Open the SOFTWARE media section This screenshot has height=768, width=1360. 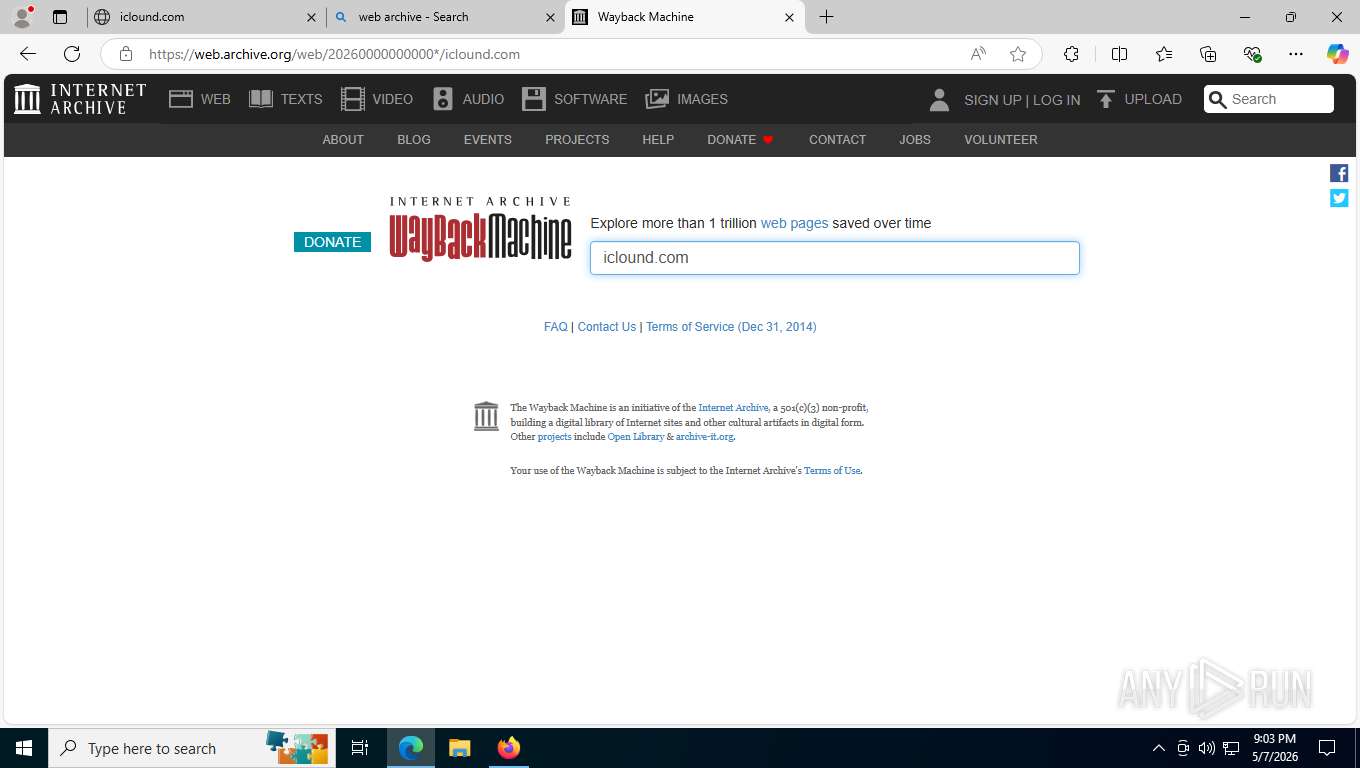pos(575,99)
